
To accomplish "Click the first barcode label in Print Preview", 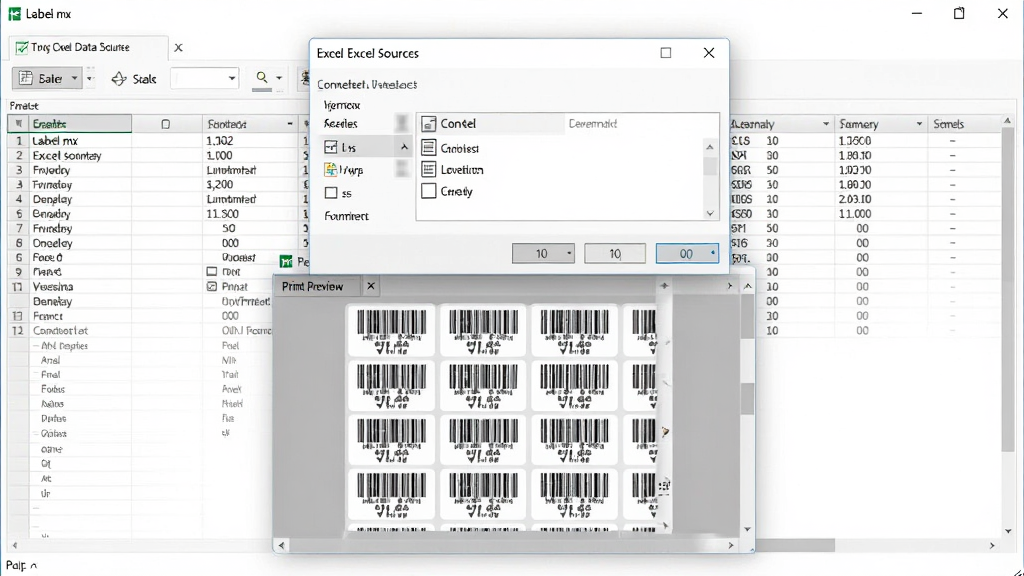I will tap(391, 330).
